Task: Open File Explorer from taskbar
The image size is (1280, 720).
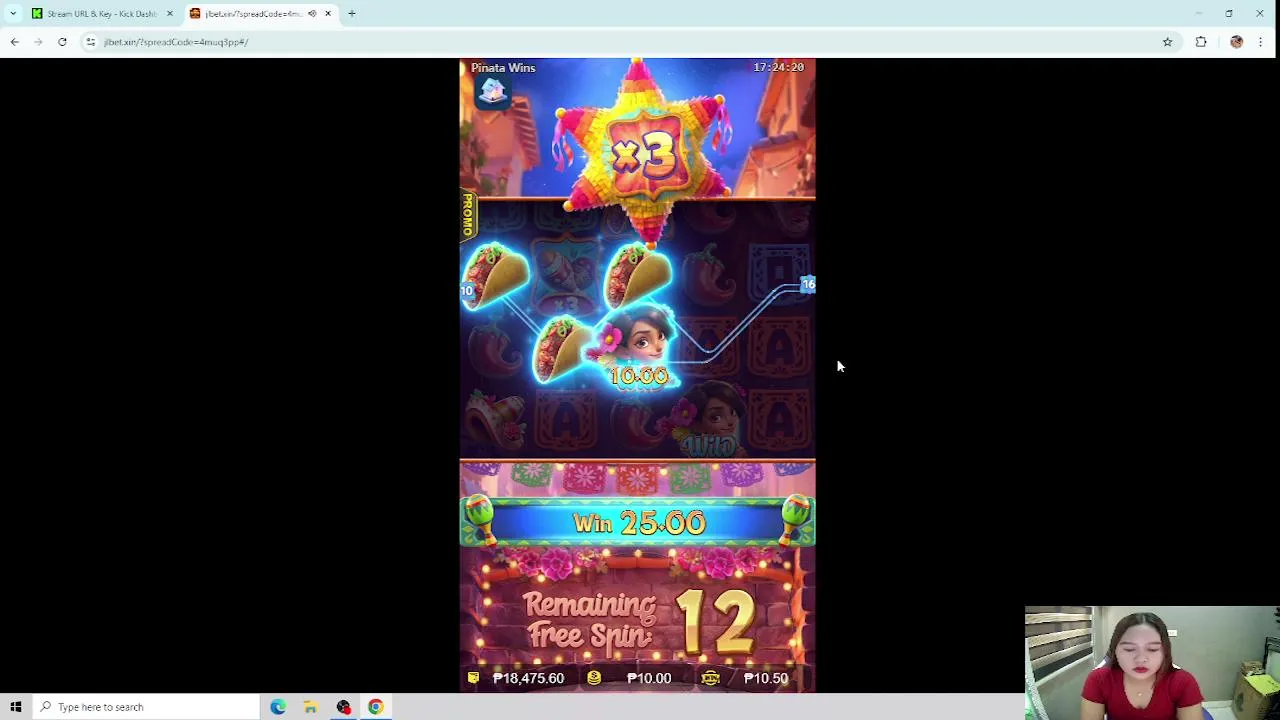Action: [311, 707]
